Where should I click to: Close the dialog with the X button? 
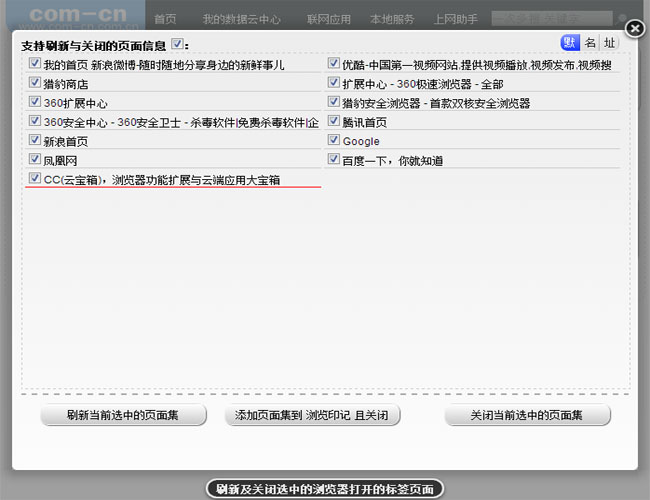coord(634,29)
